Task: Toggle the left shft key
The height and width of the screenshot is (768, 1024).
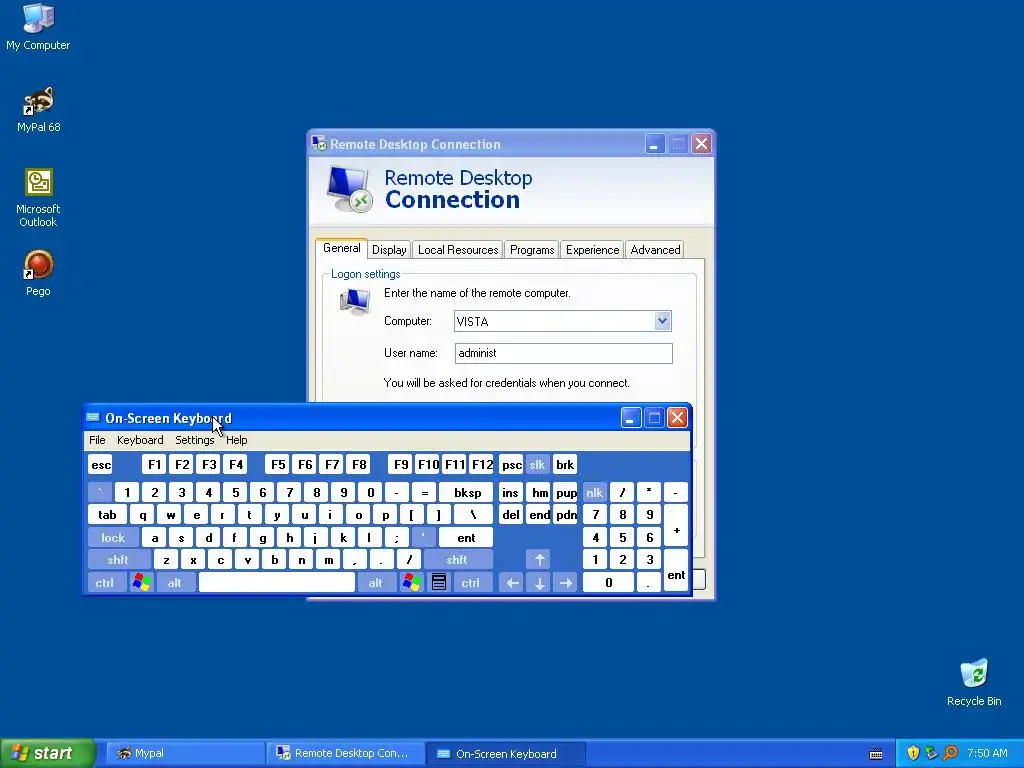Action: coord(119,560)
